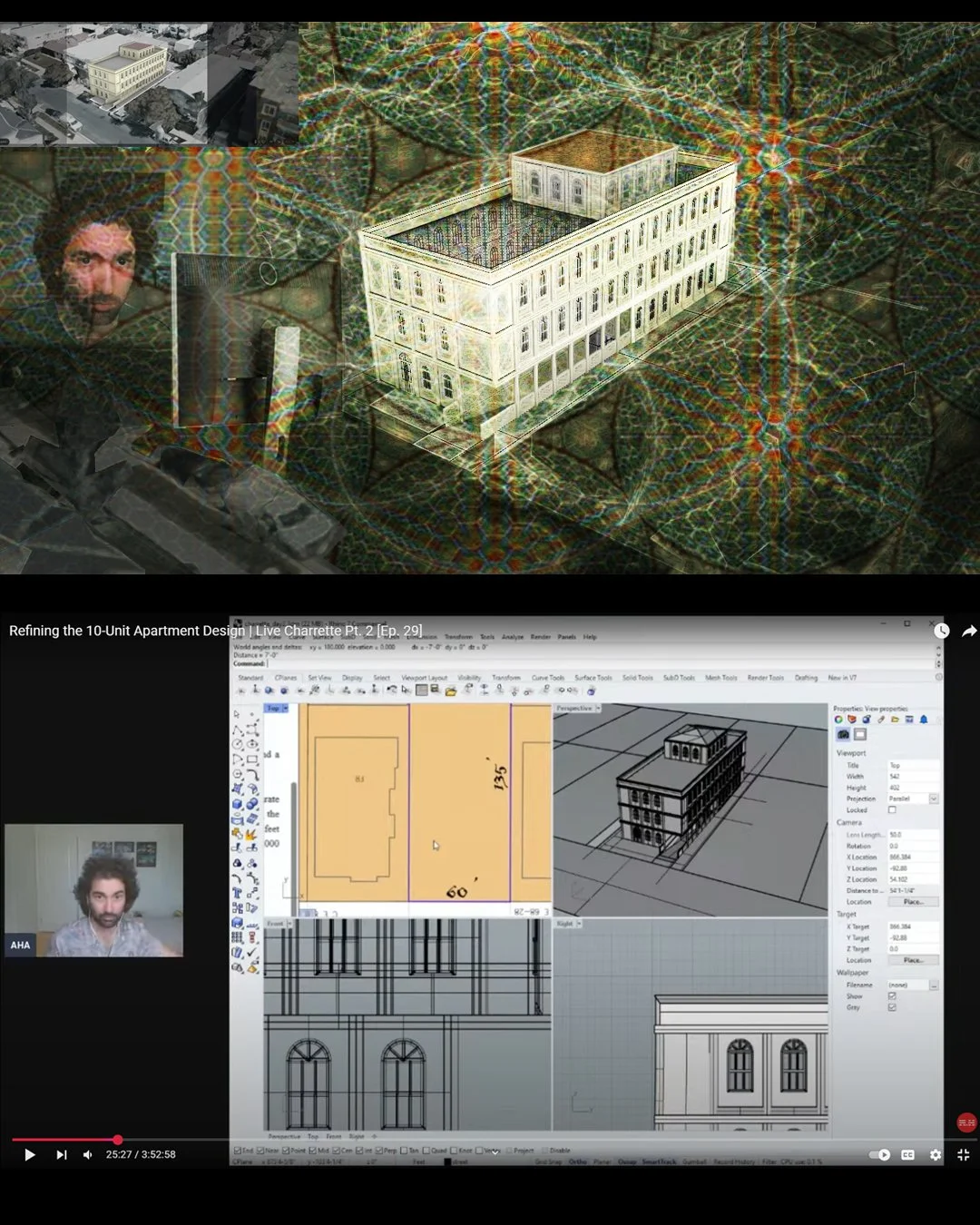Open the Help menu in Rhino

click(x=590, y=637)
